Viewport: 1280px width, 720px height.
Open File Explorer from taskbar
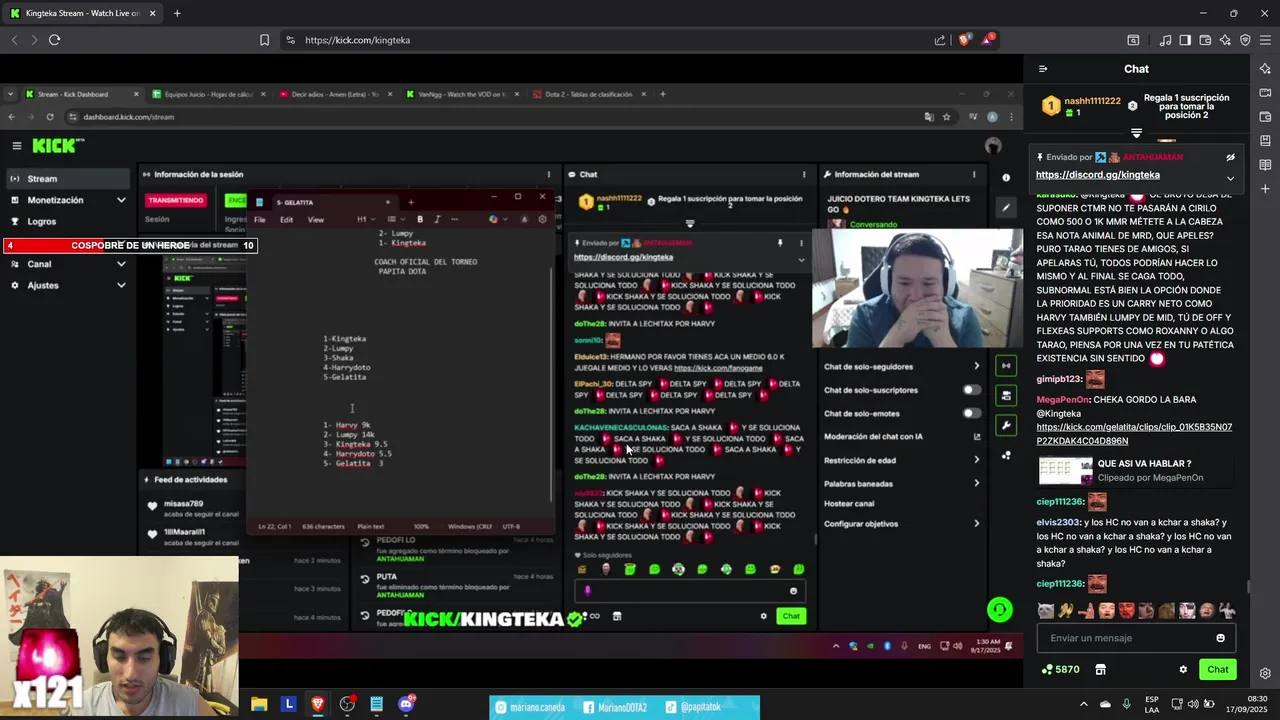click(259, 704)
